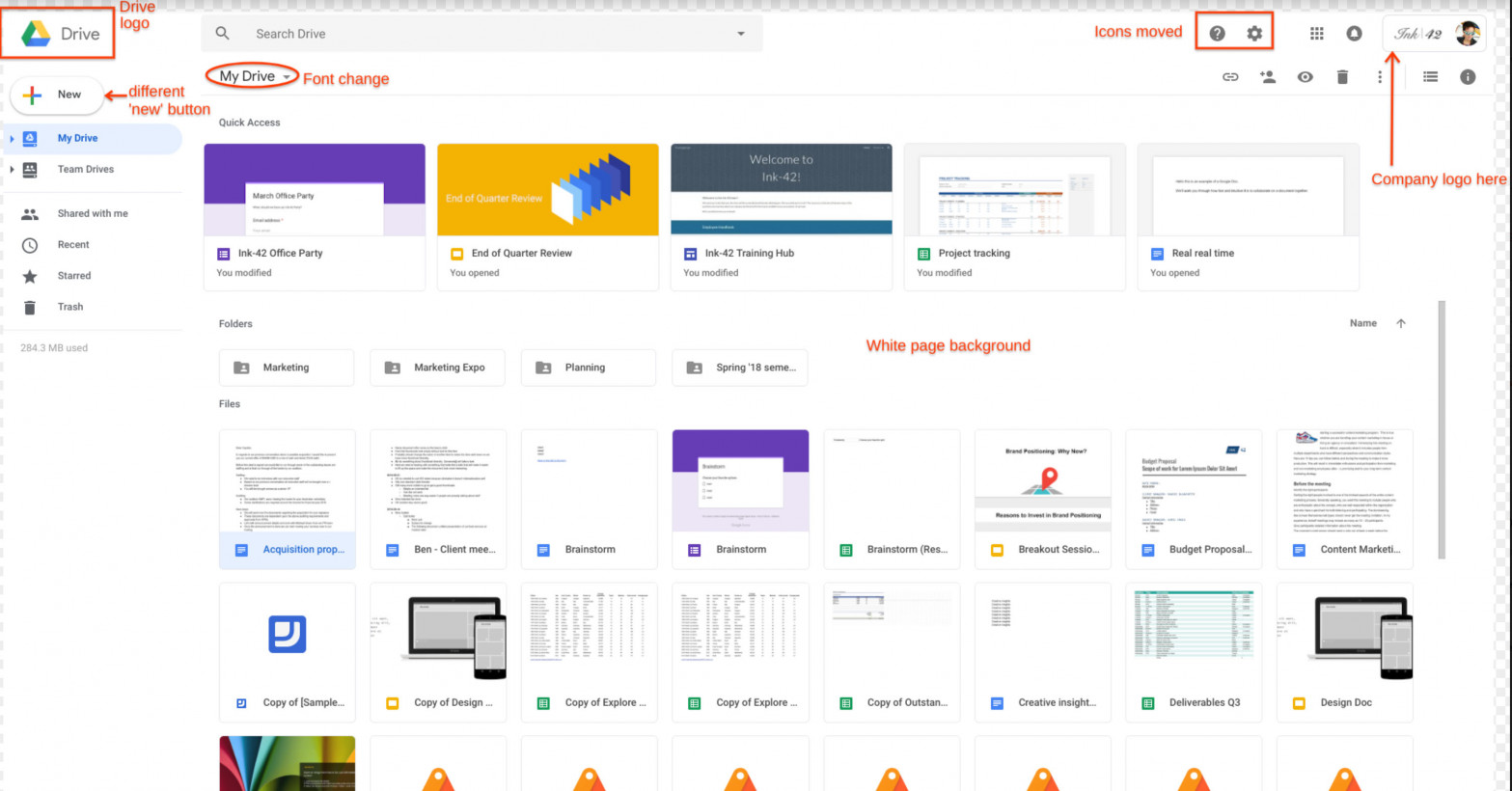The width and height of the screenshot is (1512, 791).
Task: Open End of Quarter Review thumbnail
Action: pyautogui.click(x=547, y=190)
